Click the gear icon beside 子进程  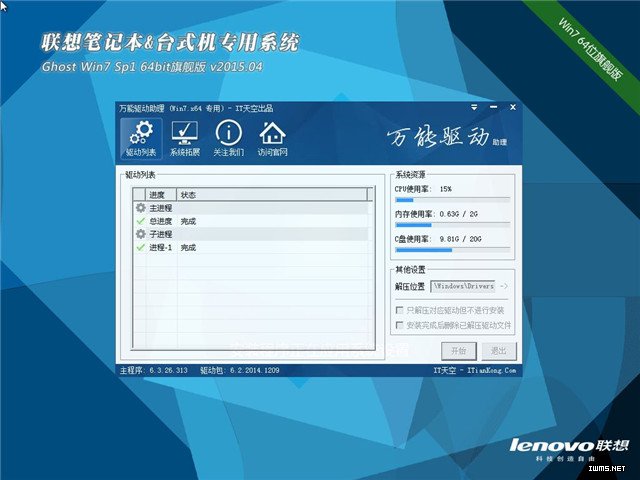point(141,234)
